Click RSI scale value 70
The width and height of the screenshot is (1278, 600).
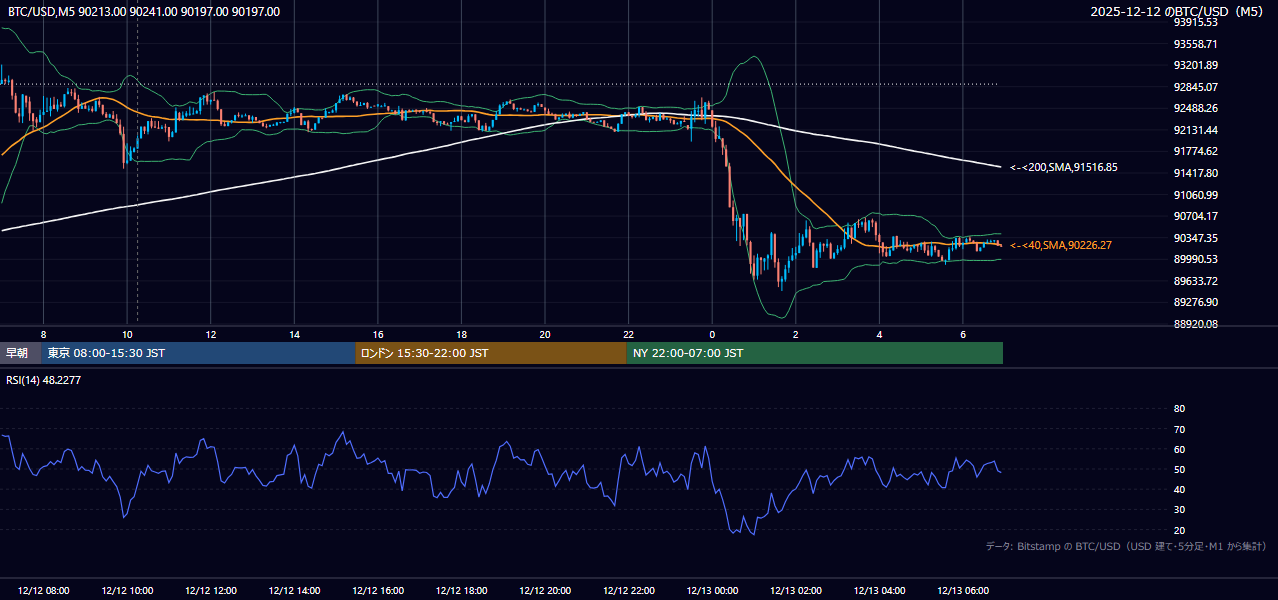pyautogui.click(x=1179, y=429)
